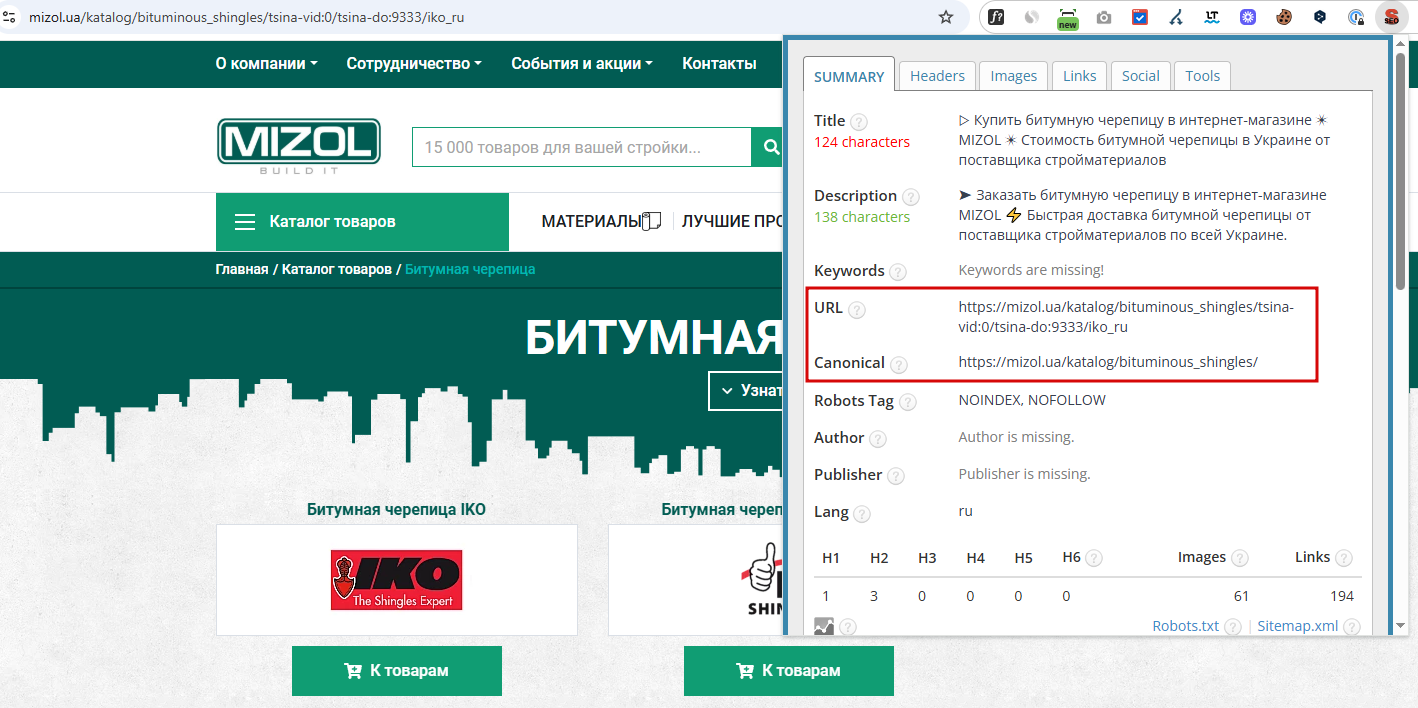Switch to the Links tab
The width and height of the screenshot is (1418, 708).
1080,75
